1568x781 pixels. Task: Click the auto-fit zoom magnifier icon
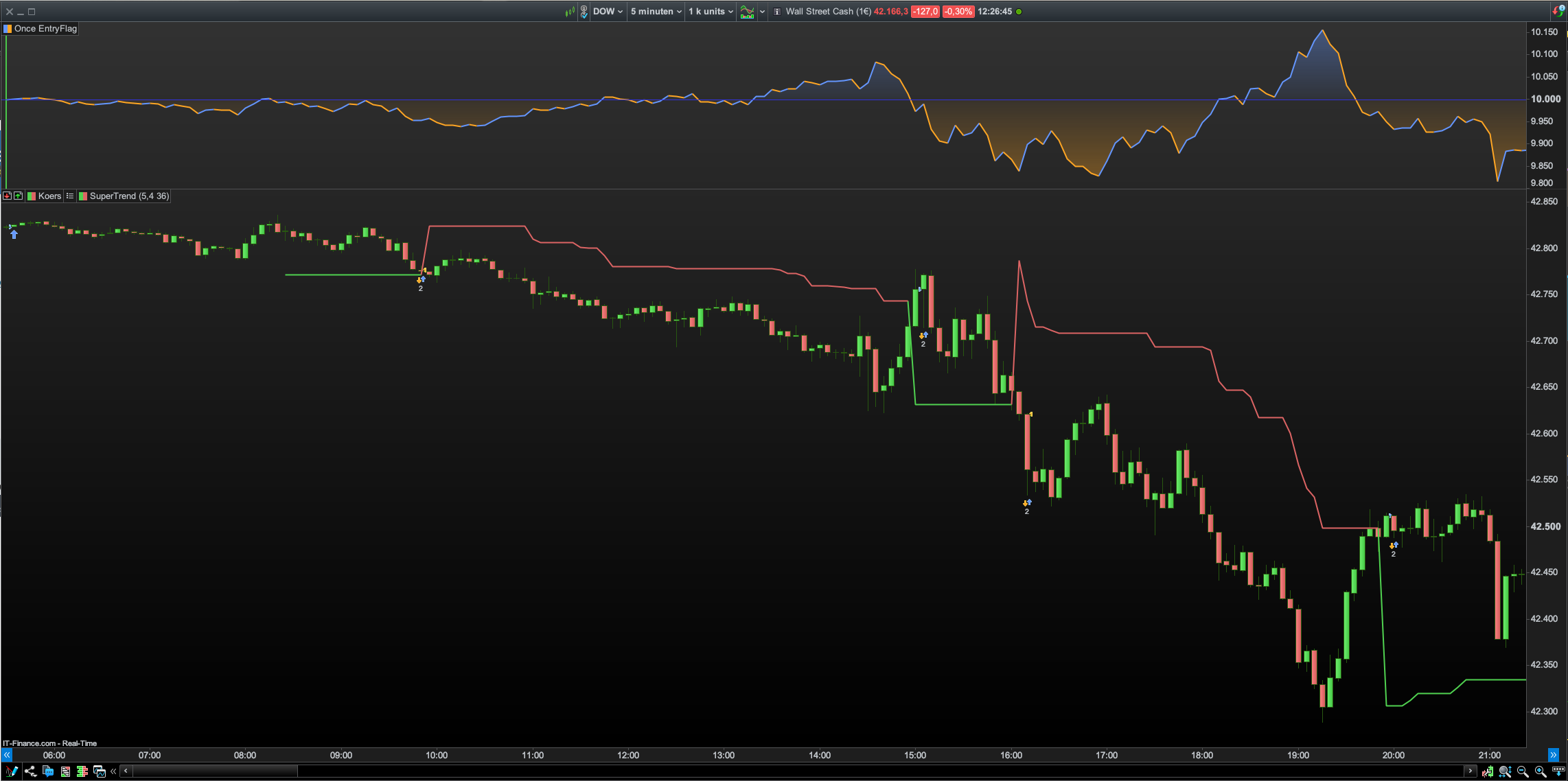tap(1505, 771)
